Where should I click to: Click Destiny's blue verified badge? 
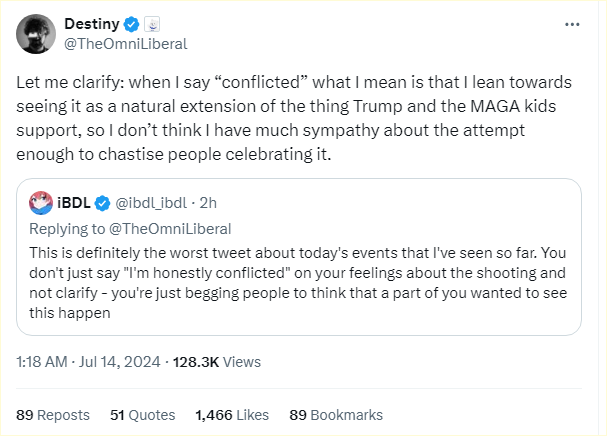click(x=132, y=23)
